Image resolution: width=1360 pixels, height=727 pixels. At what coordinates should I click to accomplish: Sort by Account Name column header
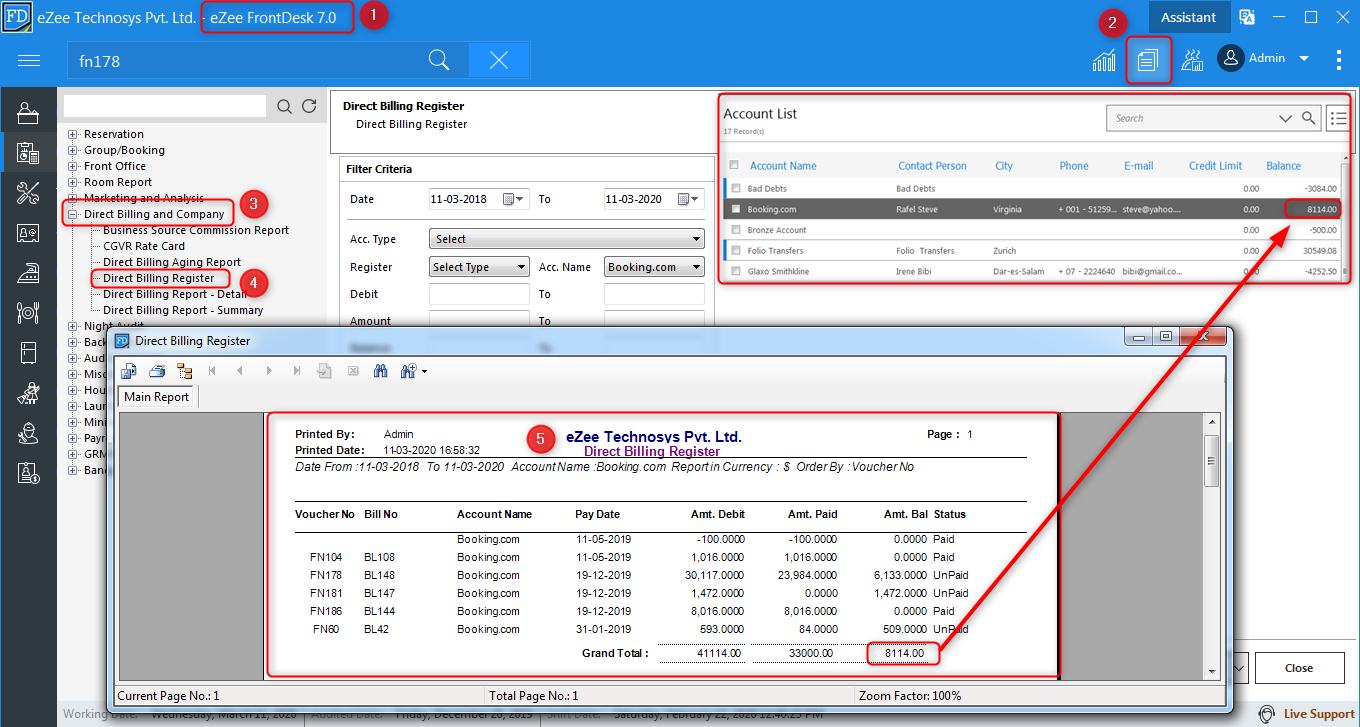(783, 166)
